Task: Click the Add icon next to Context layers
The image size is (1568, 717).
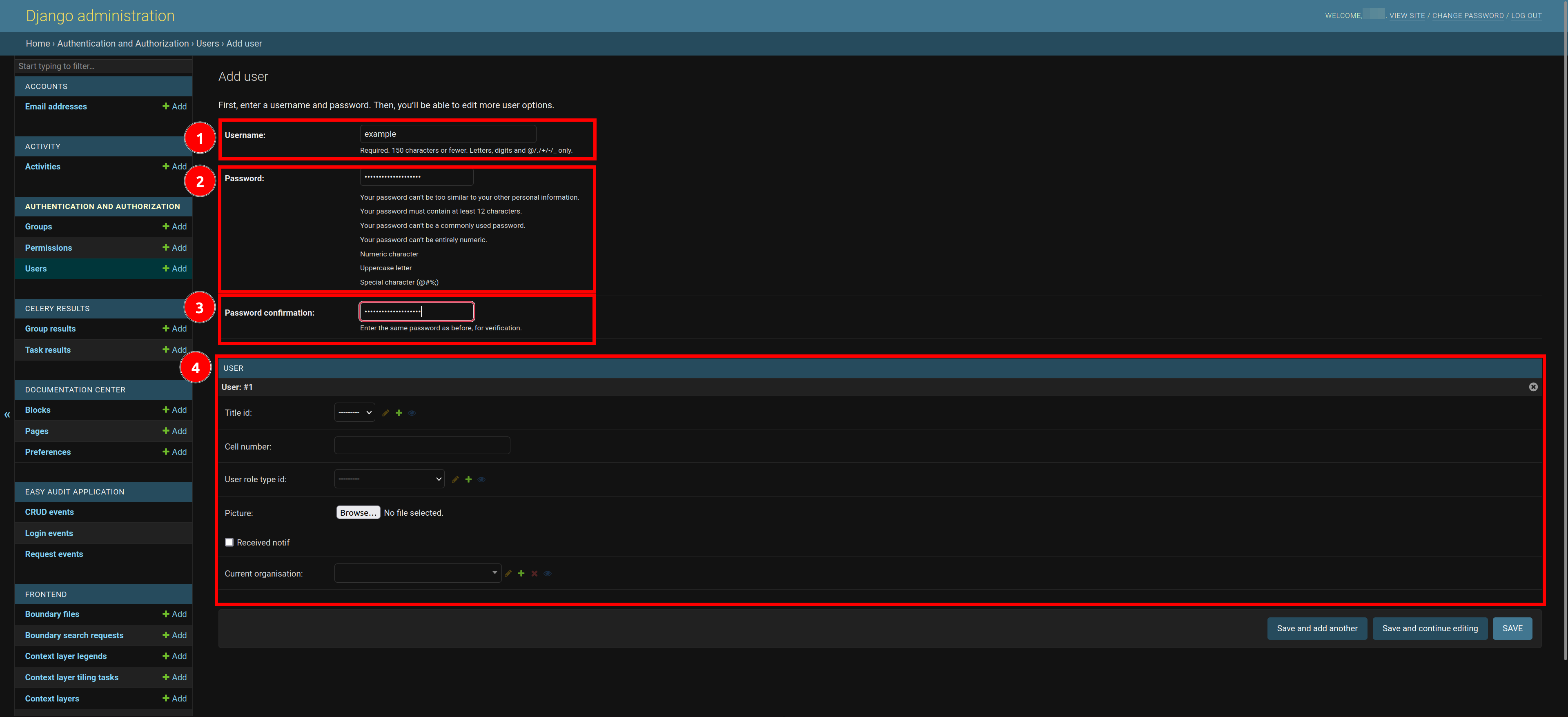Action: [175, 699]
